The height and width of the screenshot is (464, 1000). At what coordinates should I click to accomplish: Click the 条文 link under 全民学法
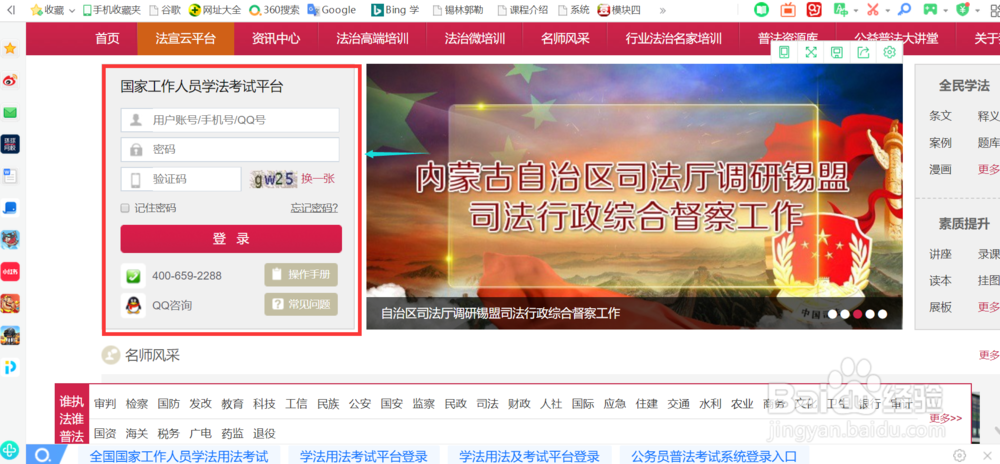coord(940,116)
